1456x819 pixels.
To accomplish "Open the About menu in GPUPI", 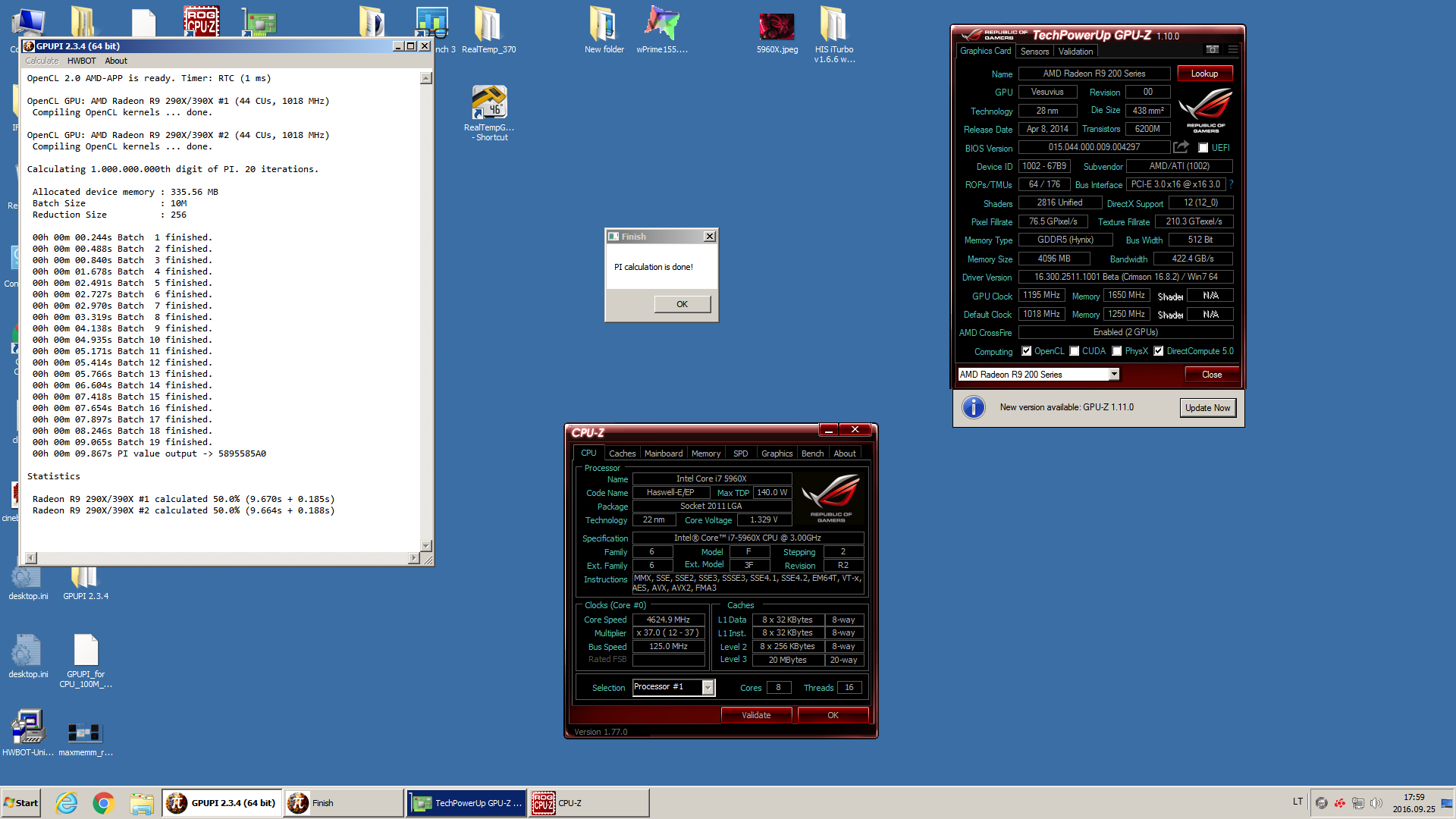I will point(116,61).
